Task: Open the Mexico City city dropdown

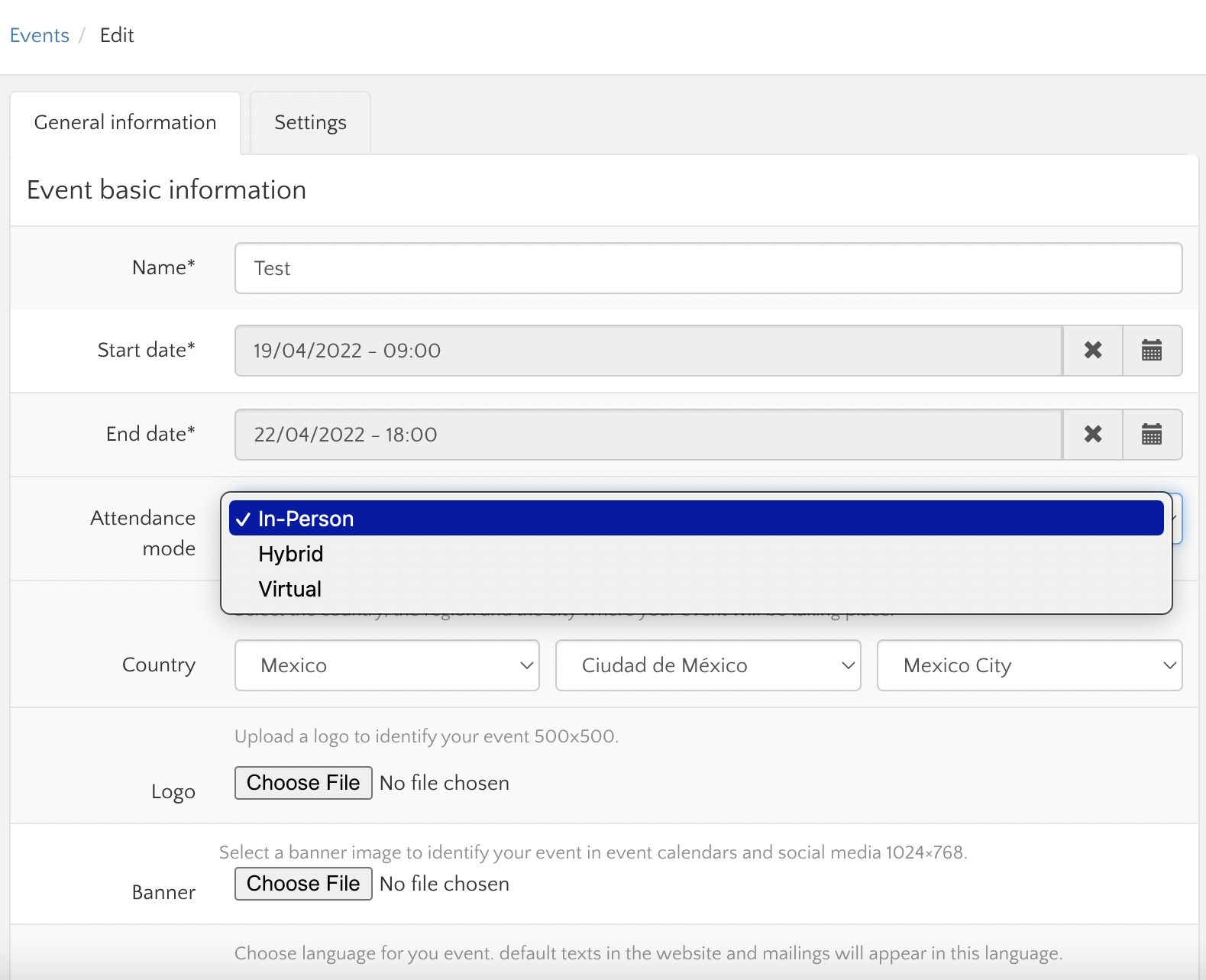Action: pyautogui.click(x=1029, y=665)
